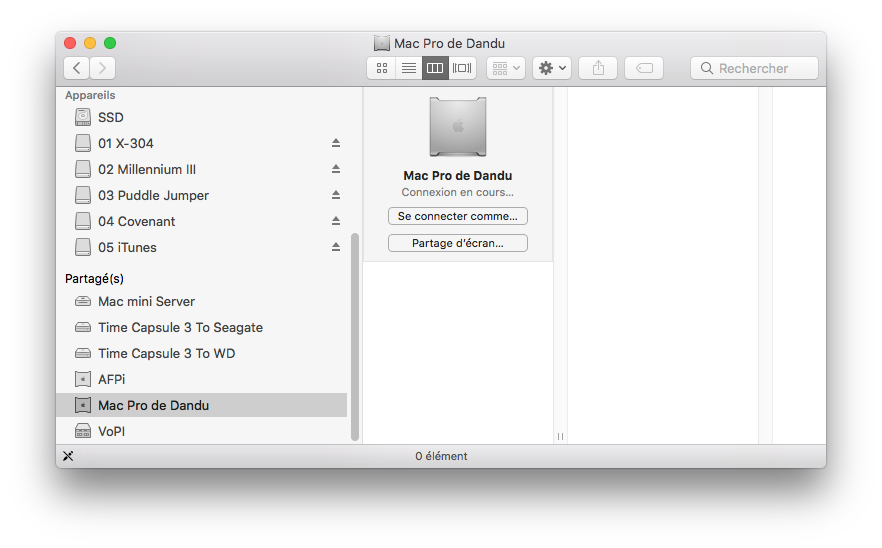Screen dimensions: 882x548
Task: Click Se connecter comme… button
Action: (x=457, y=216)
